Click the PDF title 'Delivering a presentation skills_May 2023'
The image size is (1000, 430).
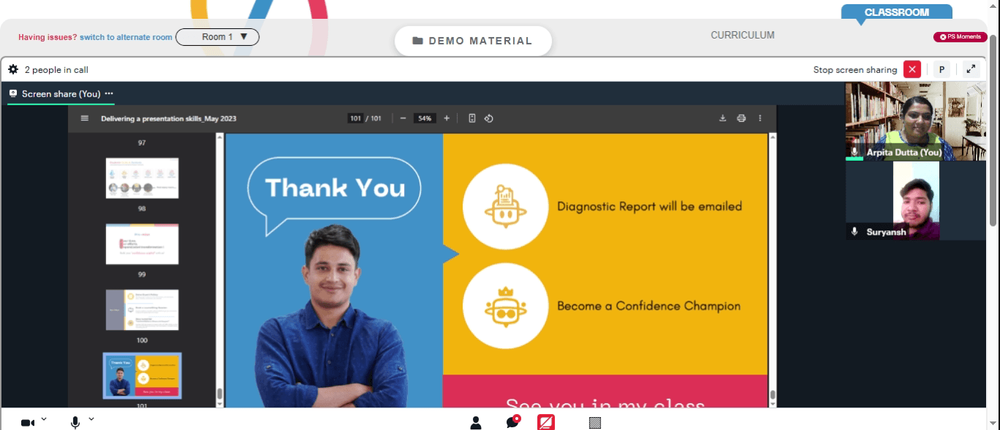coord(168,118)
